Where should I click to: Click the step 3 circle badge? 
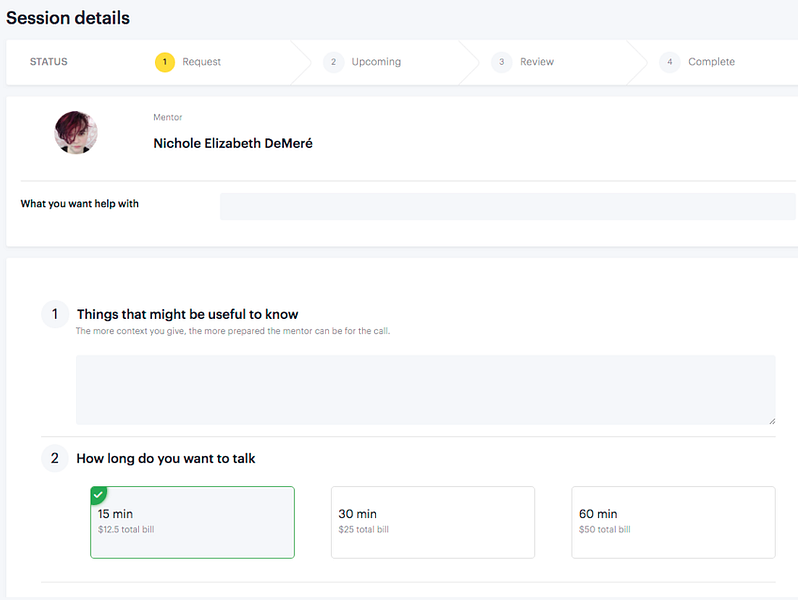(501, 62)
